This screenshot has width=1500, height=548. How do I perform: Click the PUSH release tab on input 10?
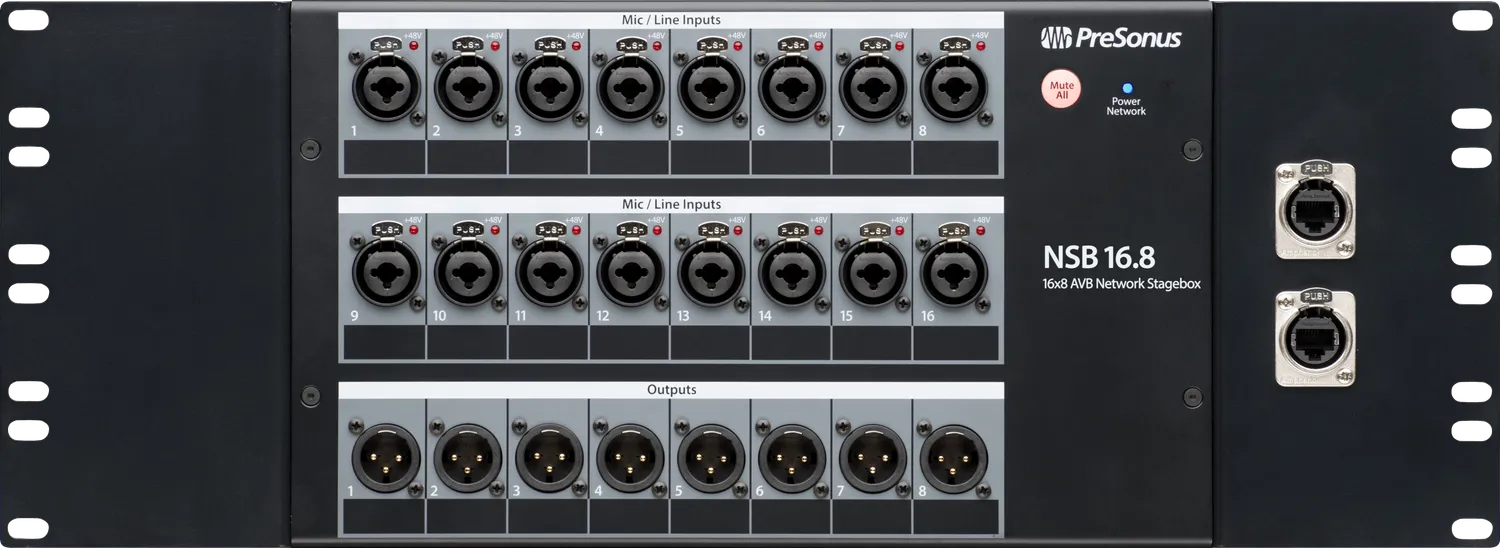468,229
